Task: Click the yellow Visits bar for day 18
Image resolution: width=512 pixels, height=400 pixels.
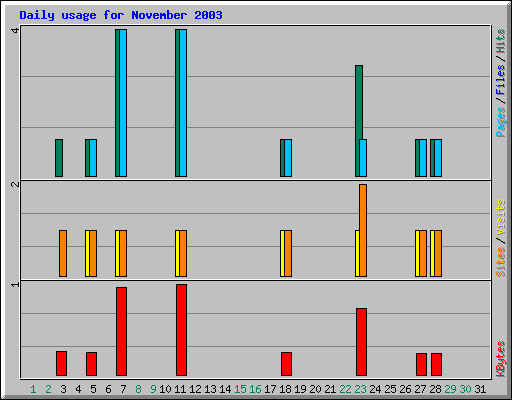Action: click(282, 253)
